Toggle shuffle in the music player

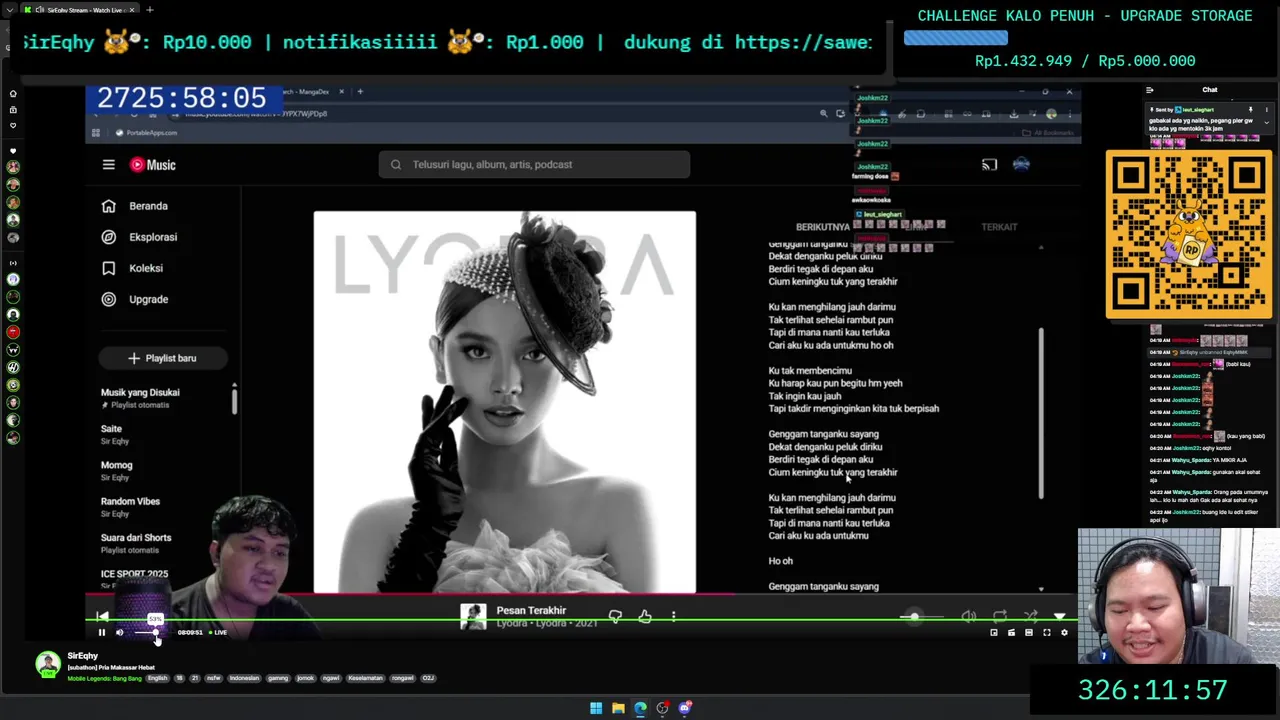(1030, 617)
